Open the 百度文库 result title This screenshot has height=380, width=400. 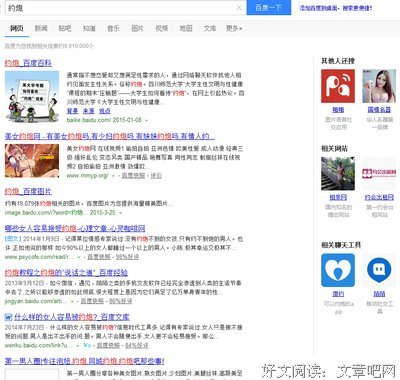[x=71, y=317]
